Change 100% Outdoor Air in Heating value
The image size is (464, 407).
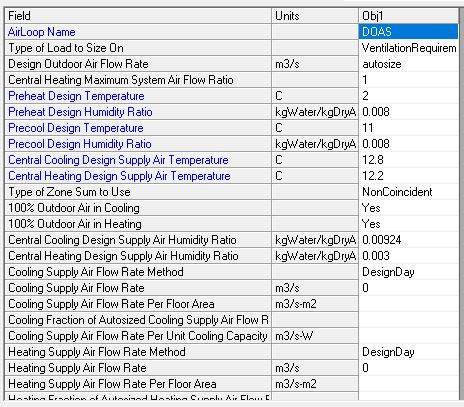[x=408, y=224]
